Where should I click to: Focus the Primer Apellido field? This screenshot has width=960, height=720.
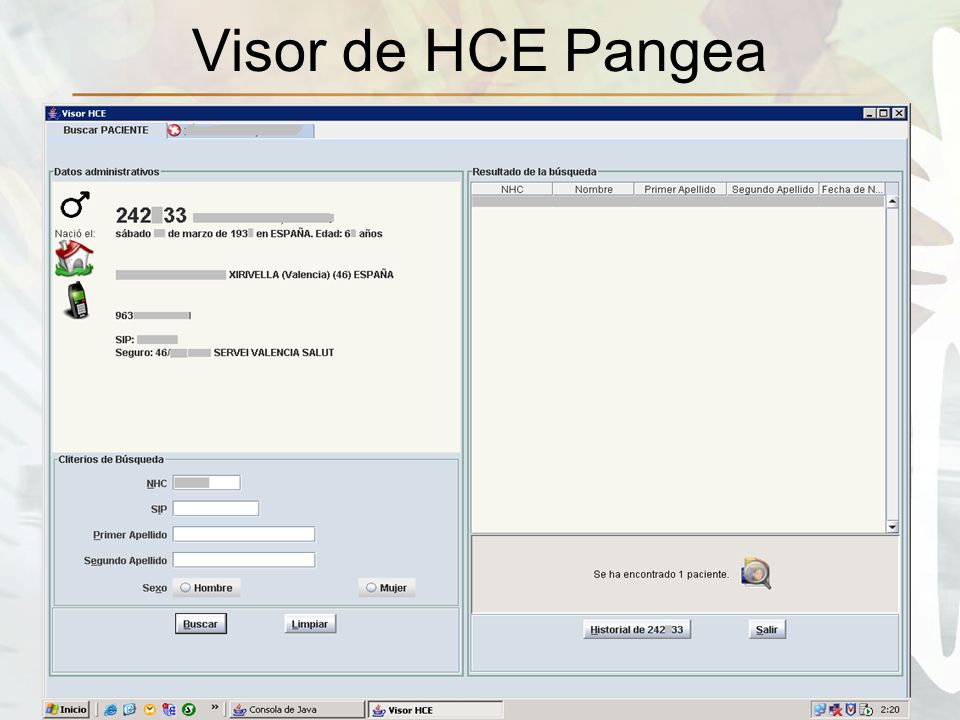coord(244,534)
